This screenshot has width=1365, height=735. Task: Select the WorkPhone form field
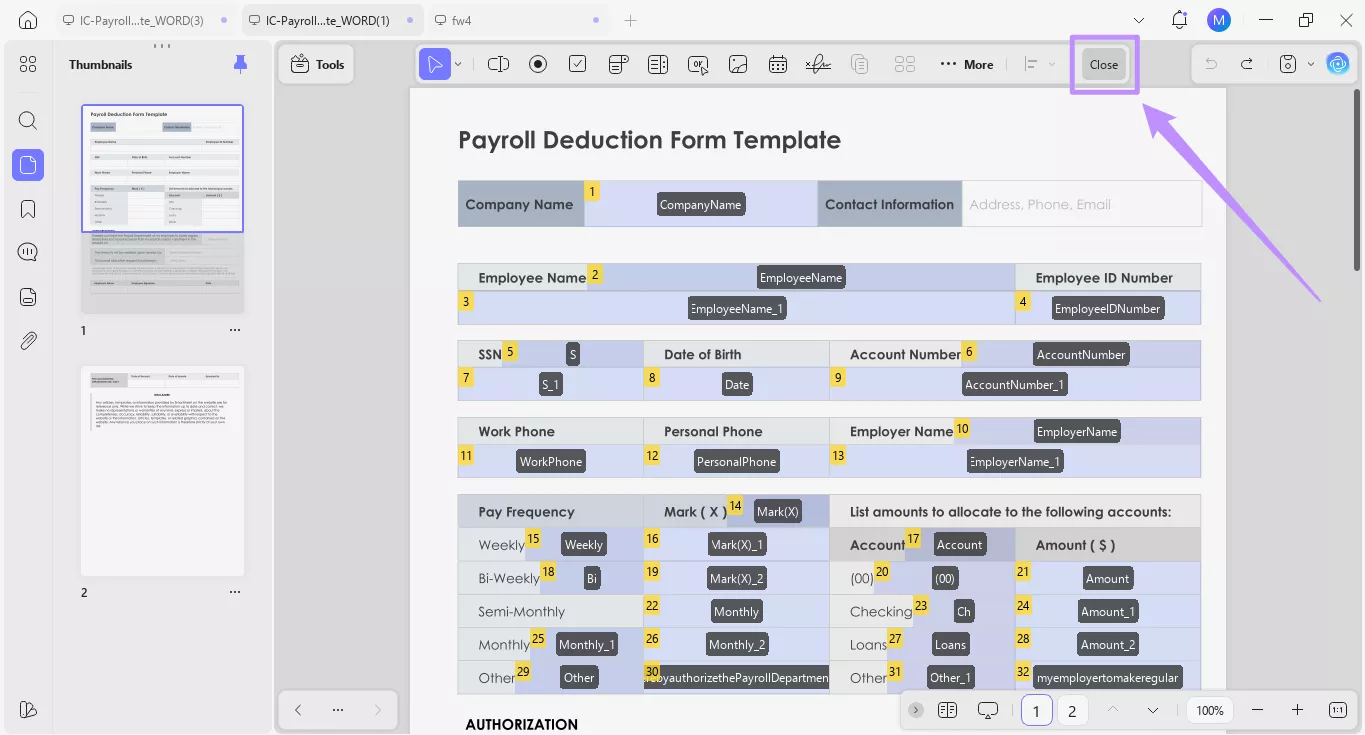point(551,461)
